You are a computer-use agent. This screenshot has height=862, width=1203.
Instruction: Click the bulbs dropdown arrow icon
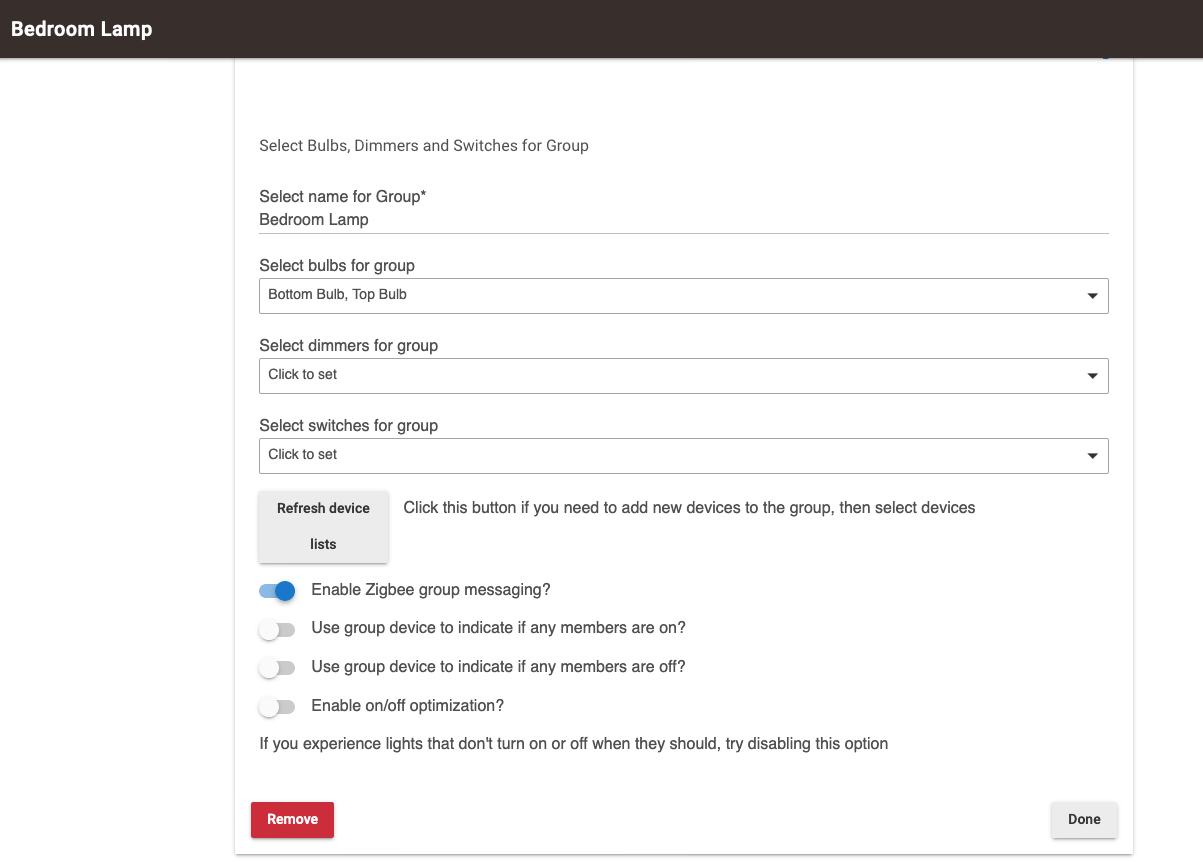pos(1092,295)
